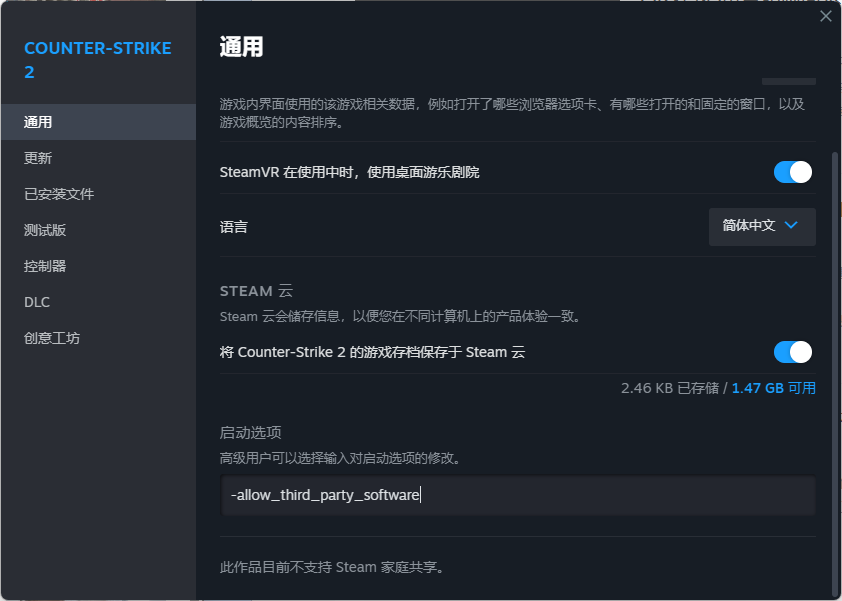Click the COUNTER-STRIKE 2 title text
This screenshot has height=601, width=842.
[98, 60]
